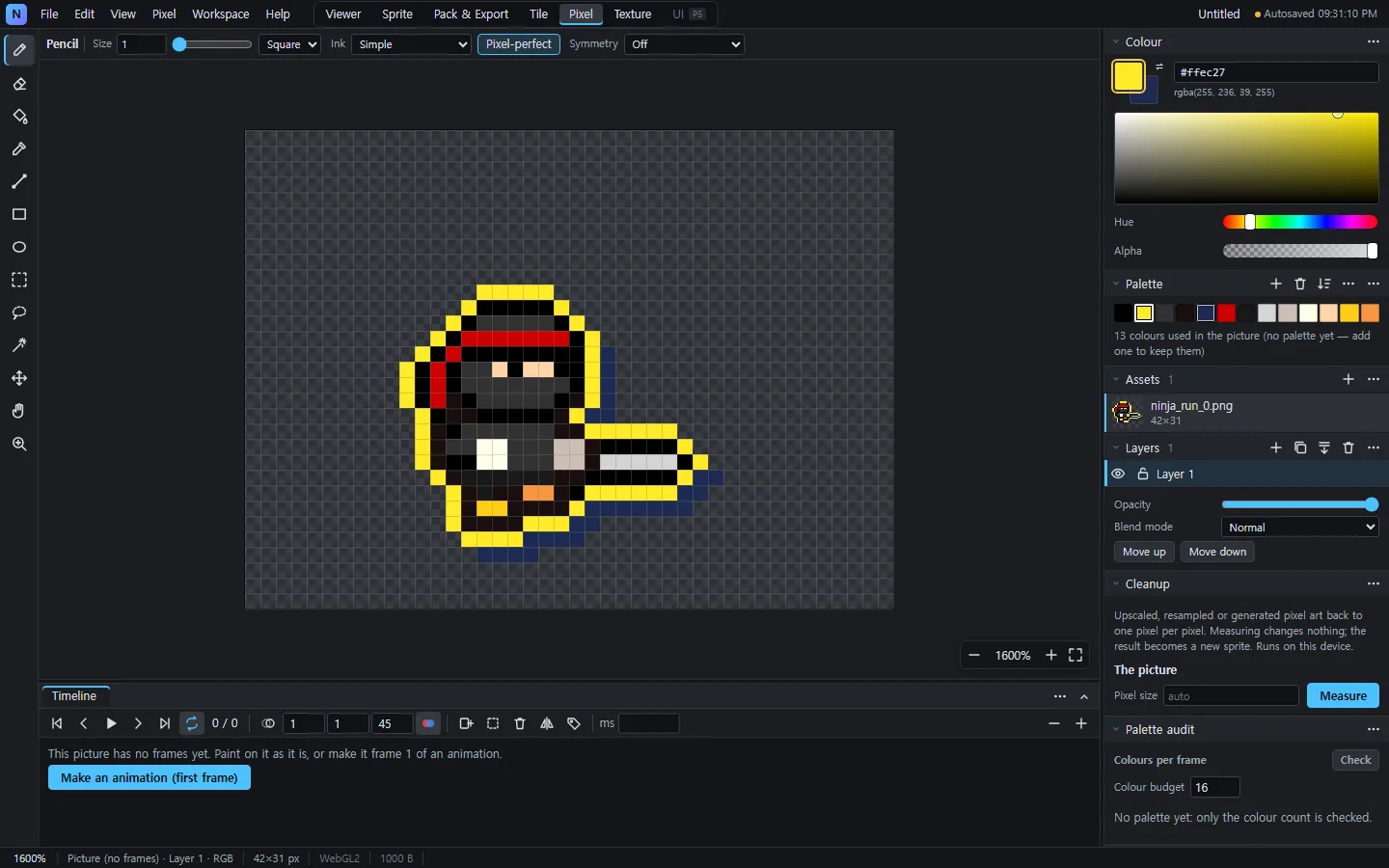Click Make an animation (first frame)
The width and height of the screenshot is (1389, 868).
150,777
